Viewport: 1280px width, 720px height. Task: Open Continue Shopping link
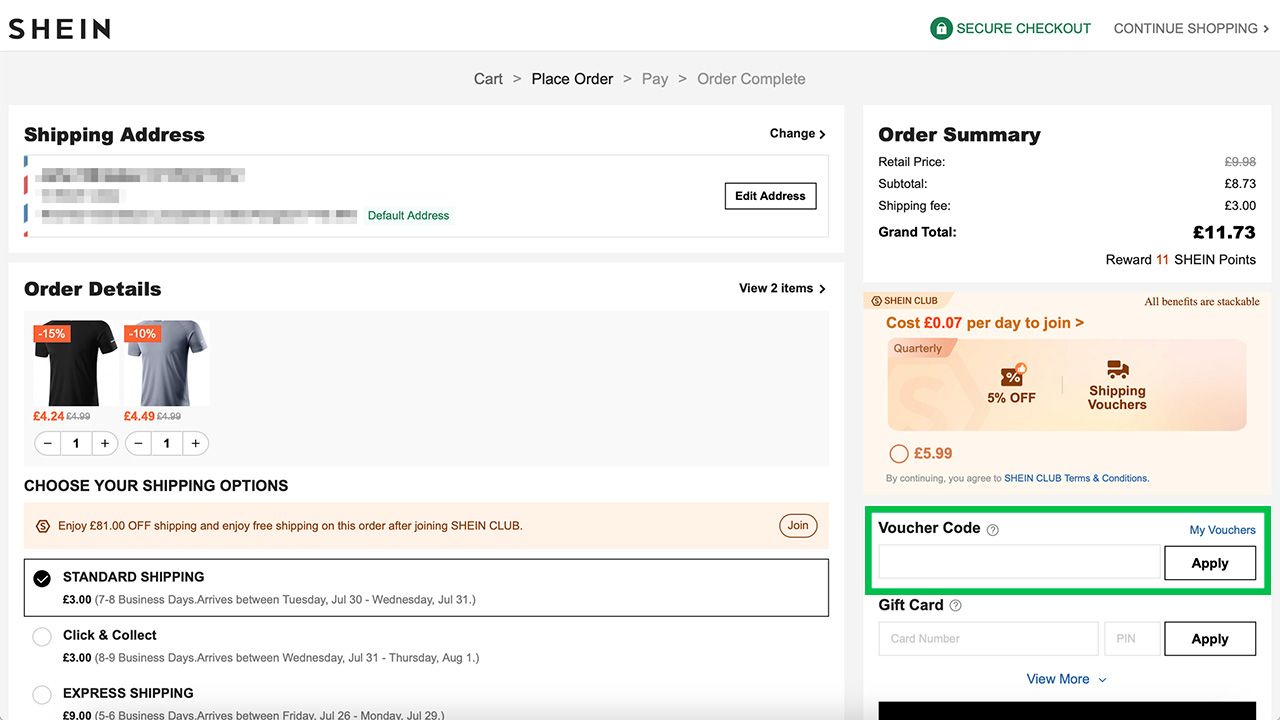1192,29
